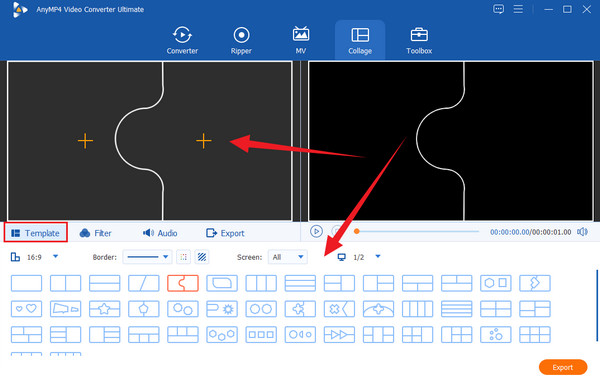Open the MV tab

301,40
